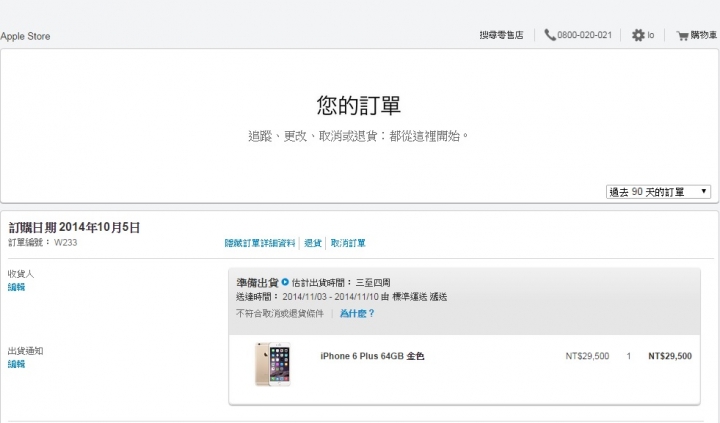Click the Apple Store header link
720x423 pixels.
pyautogui.click(x=25, y=36)
